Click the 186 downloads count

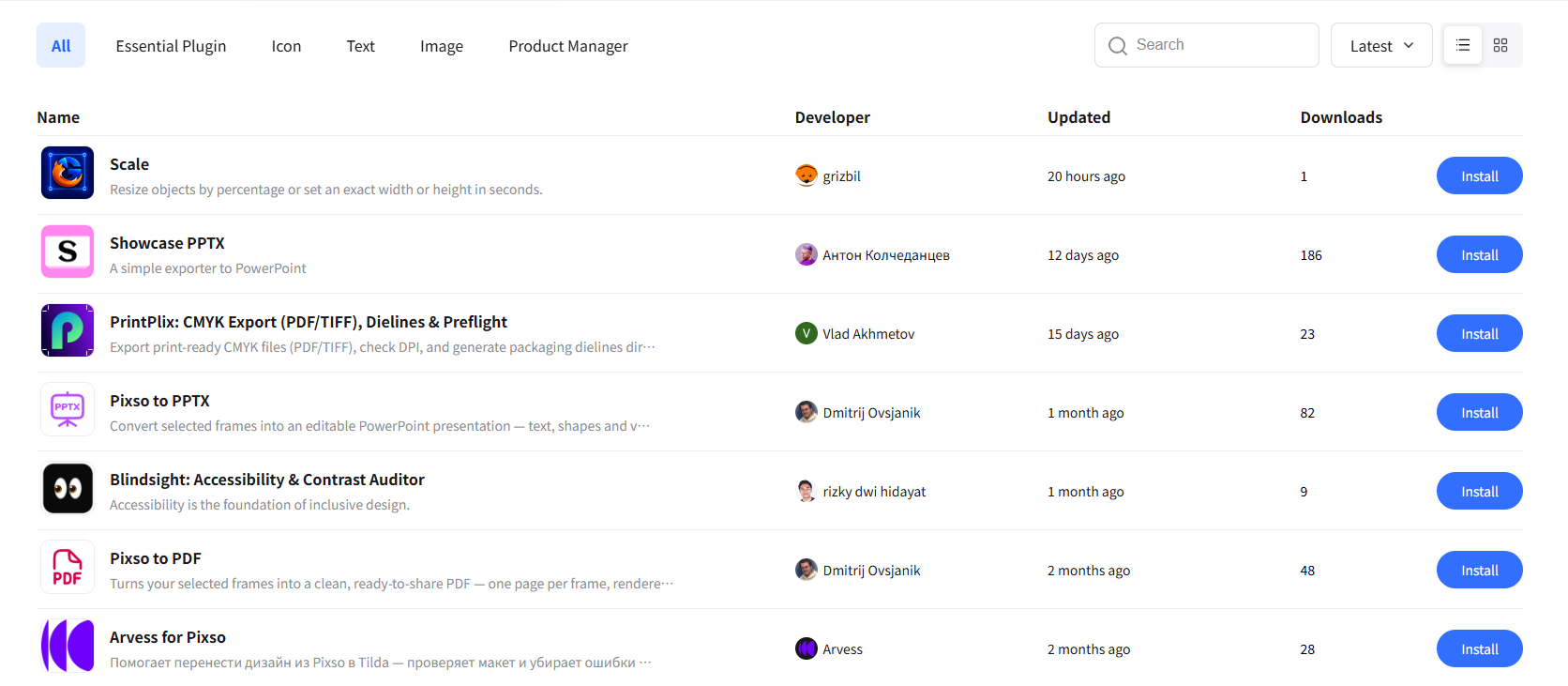(1311, 255)
